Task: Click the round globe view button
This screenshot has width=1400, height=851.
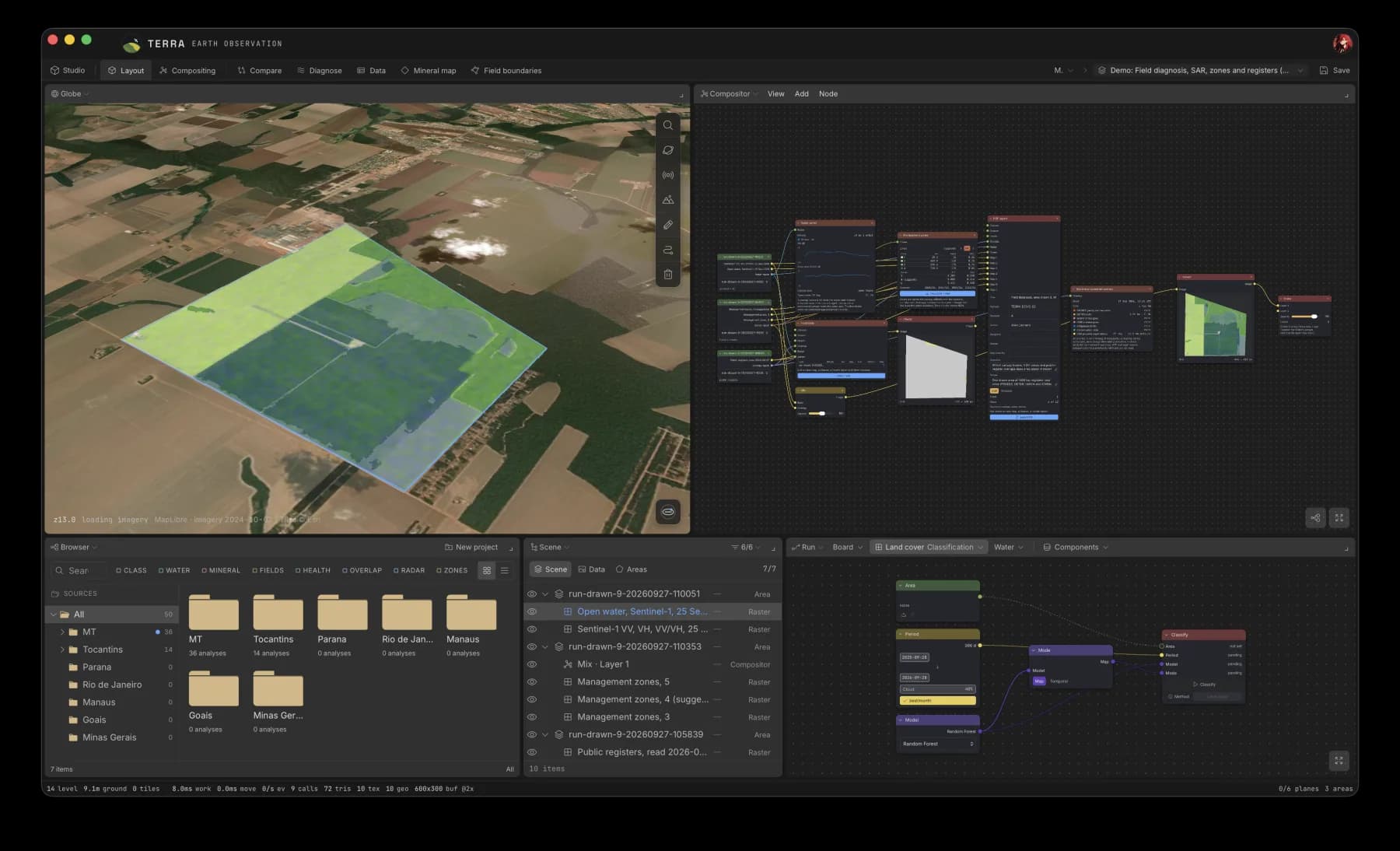Action: [668, 512]
